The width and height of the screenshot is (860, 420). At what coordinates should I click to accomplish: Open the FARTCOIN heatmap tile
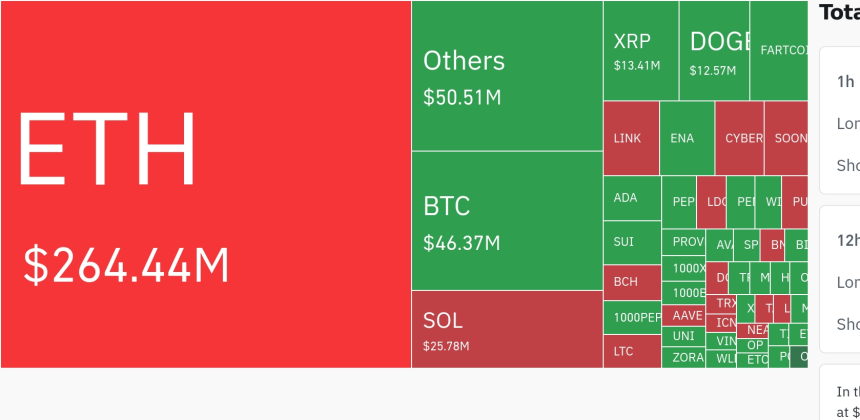[779, 51]
